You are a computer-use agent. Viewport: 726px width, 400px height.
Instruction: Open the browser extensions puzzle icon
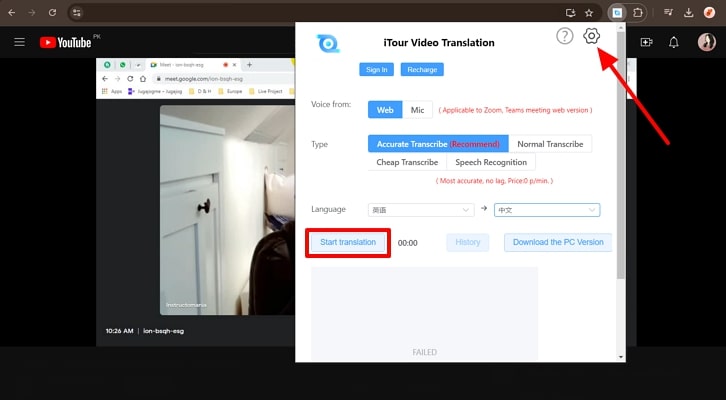coord(638,13)
